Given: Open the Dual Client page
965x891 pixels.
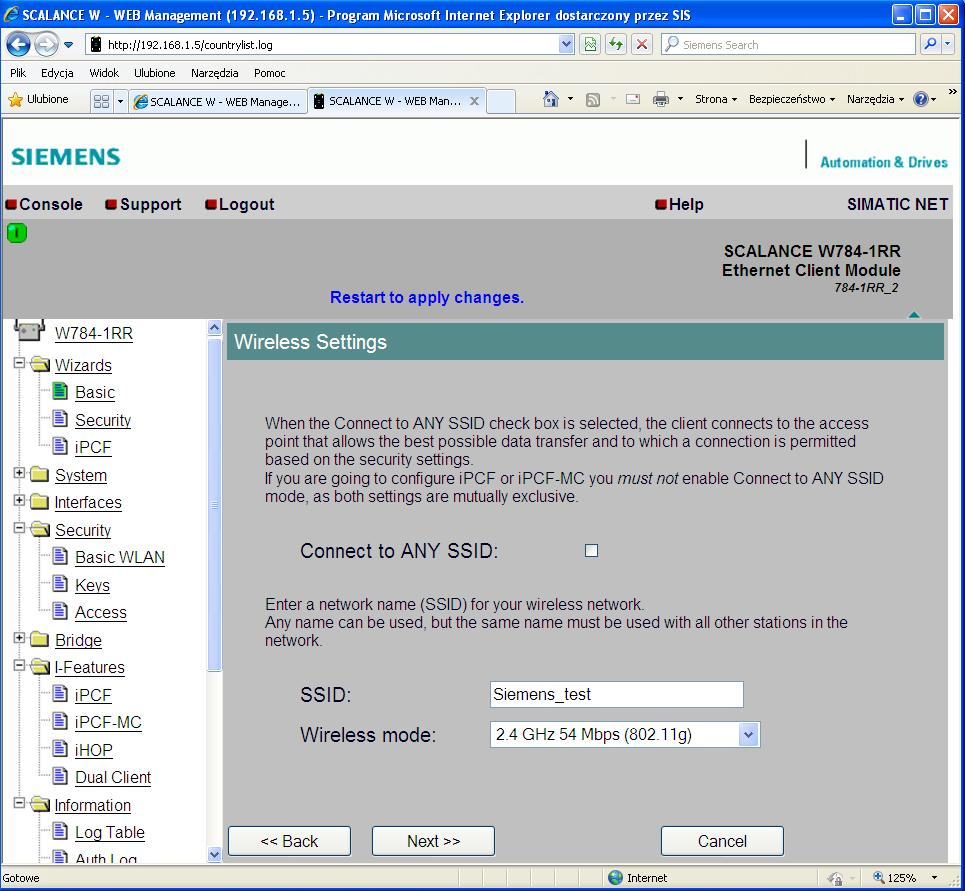Looking at the screenshot, I should pyautogui.click(x=113, y=778).
